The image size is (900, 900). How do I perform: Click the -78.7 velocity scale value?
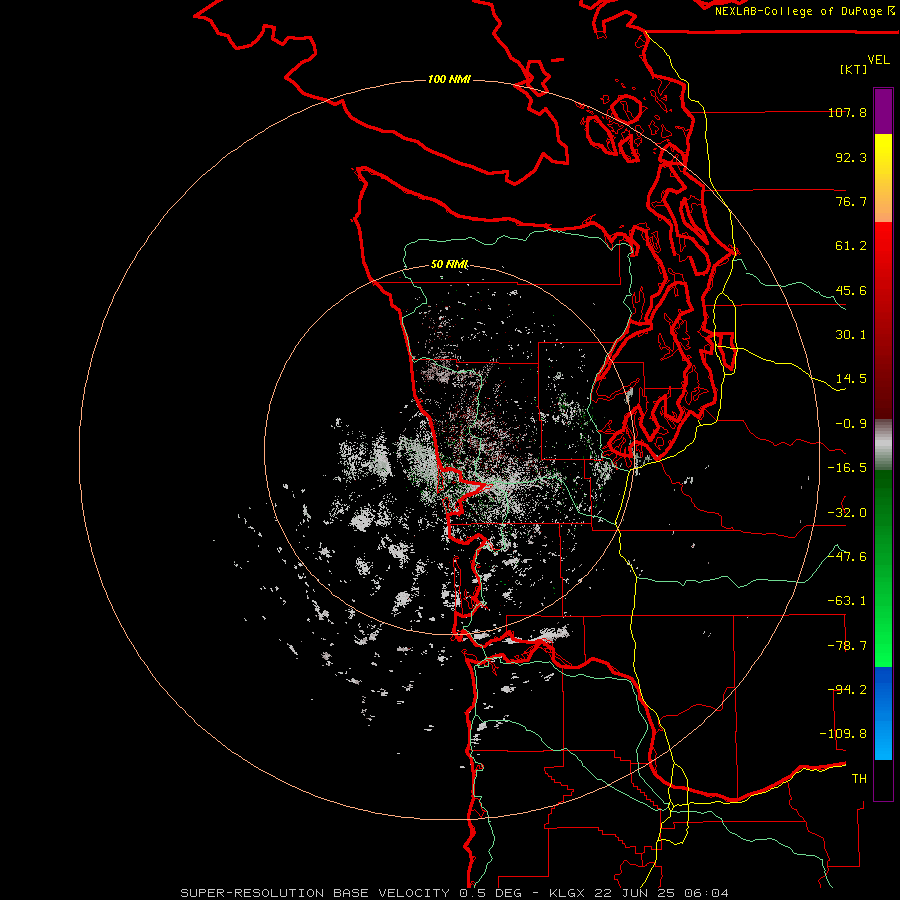(x=847, y=646)
